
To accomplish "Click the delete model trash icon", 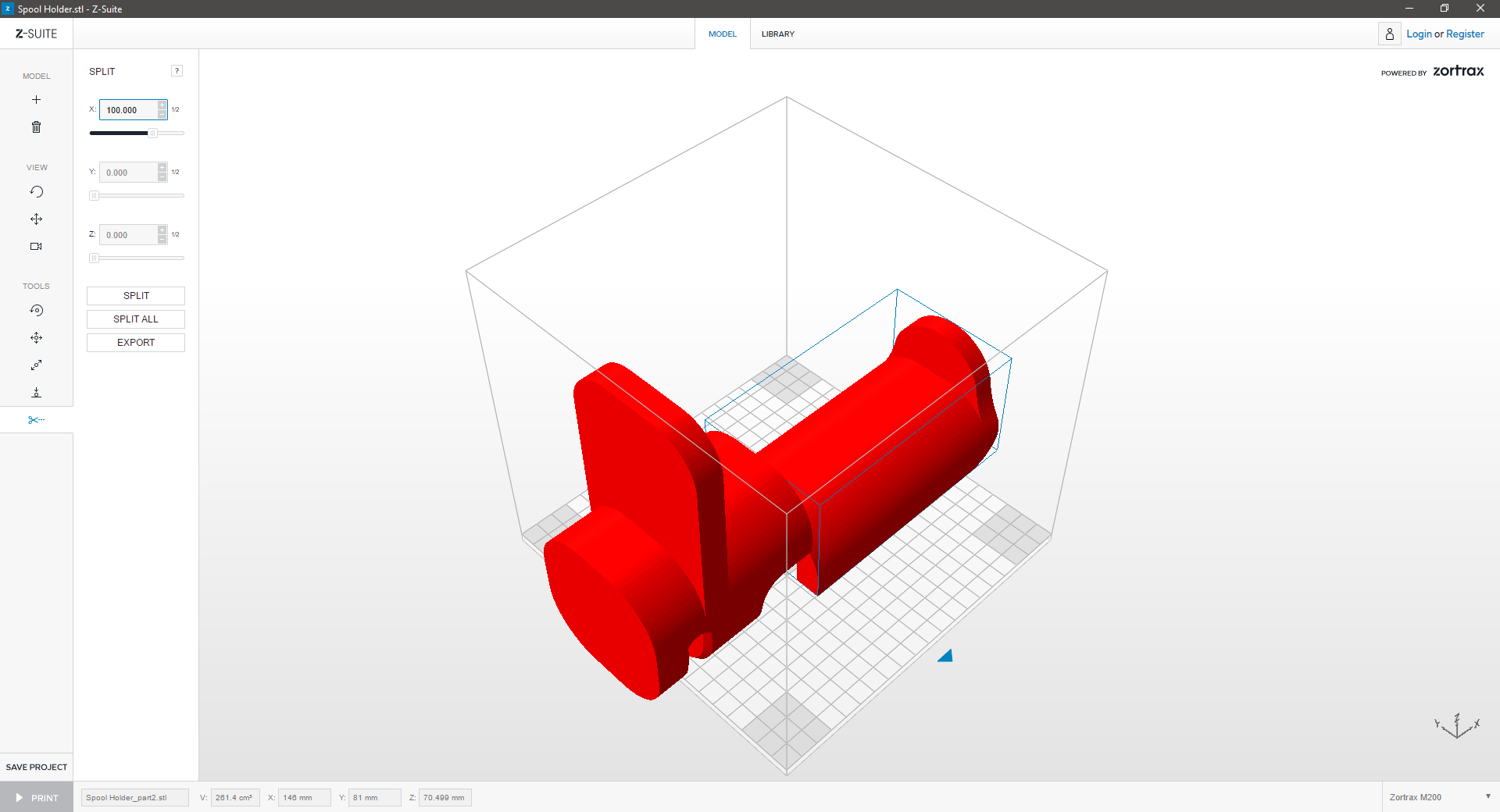I will tap(36, 127).
